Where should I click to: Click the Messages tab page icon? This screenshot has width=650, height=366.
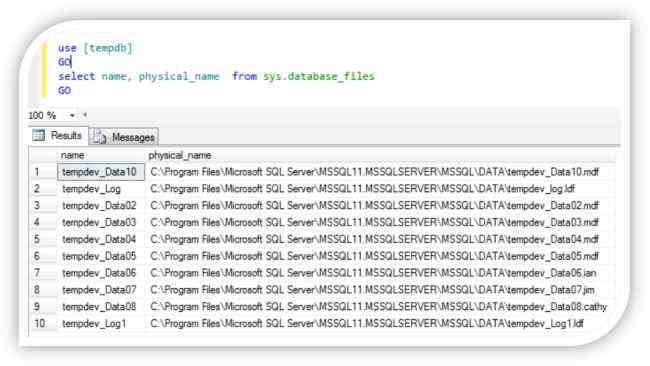click(x=100, y=136)
